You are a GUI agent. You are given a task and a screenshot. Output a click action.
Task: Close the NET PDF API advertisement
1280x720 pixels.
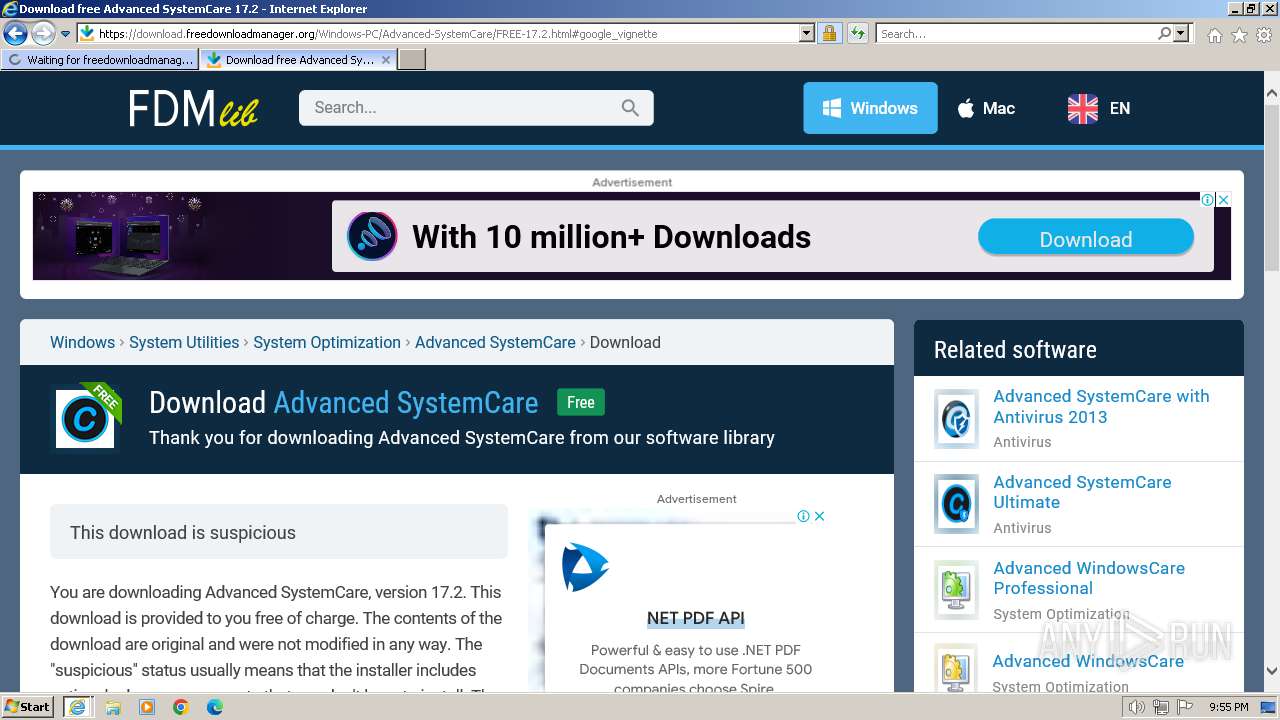819,516
